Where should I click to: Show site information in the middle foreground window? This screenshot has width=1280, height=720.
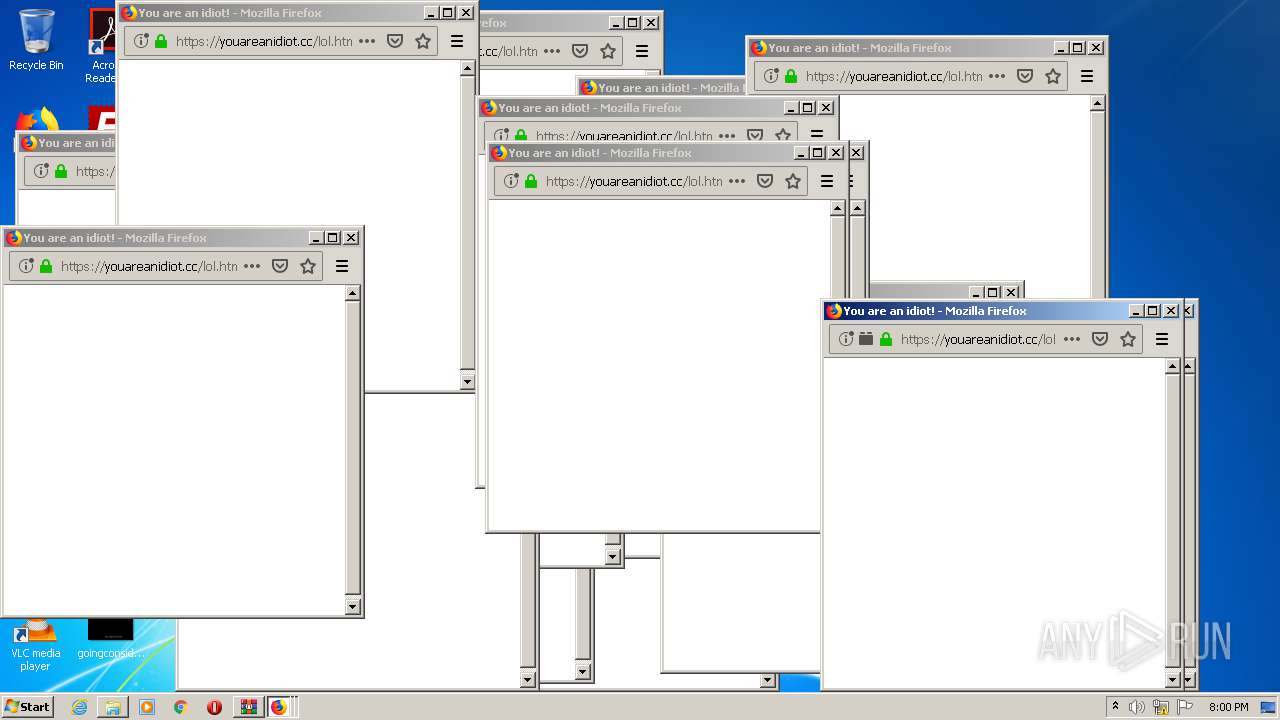[511, 181]
